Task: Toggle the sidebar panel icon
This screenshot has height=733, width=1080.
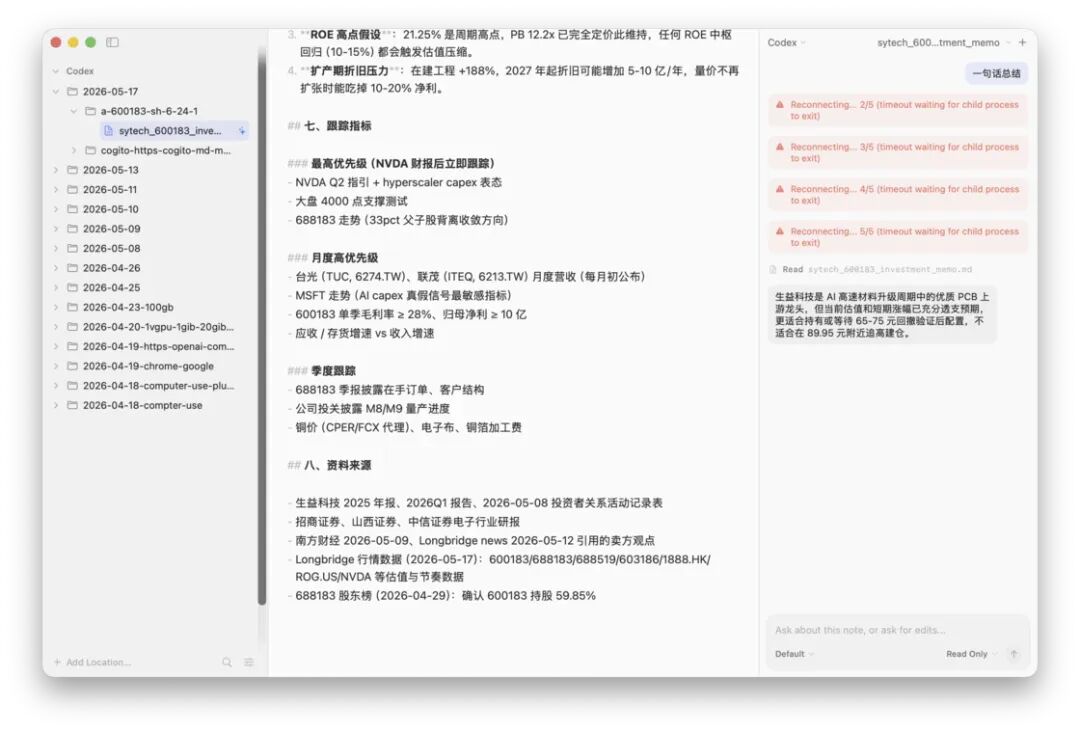Action: click(x=112, y=43)
